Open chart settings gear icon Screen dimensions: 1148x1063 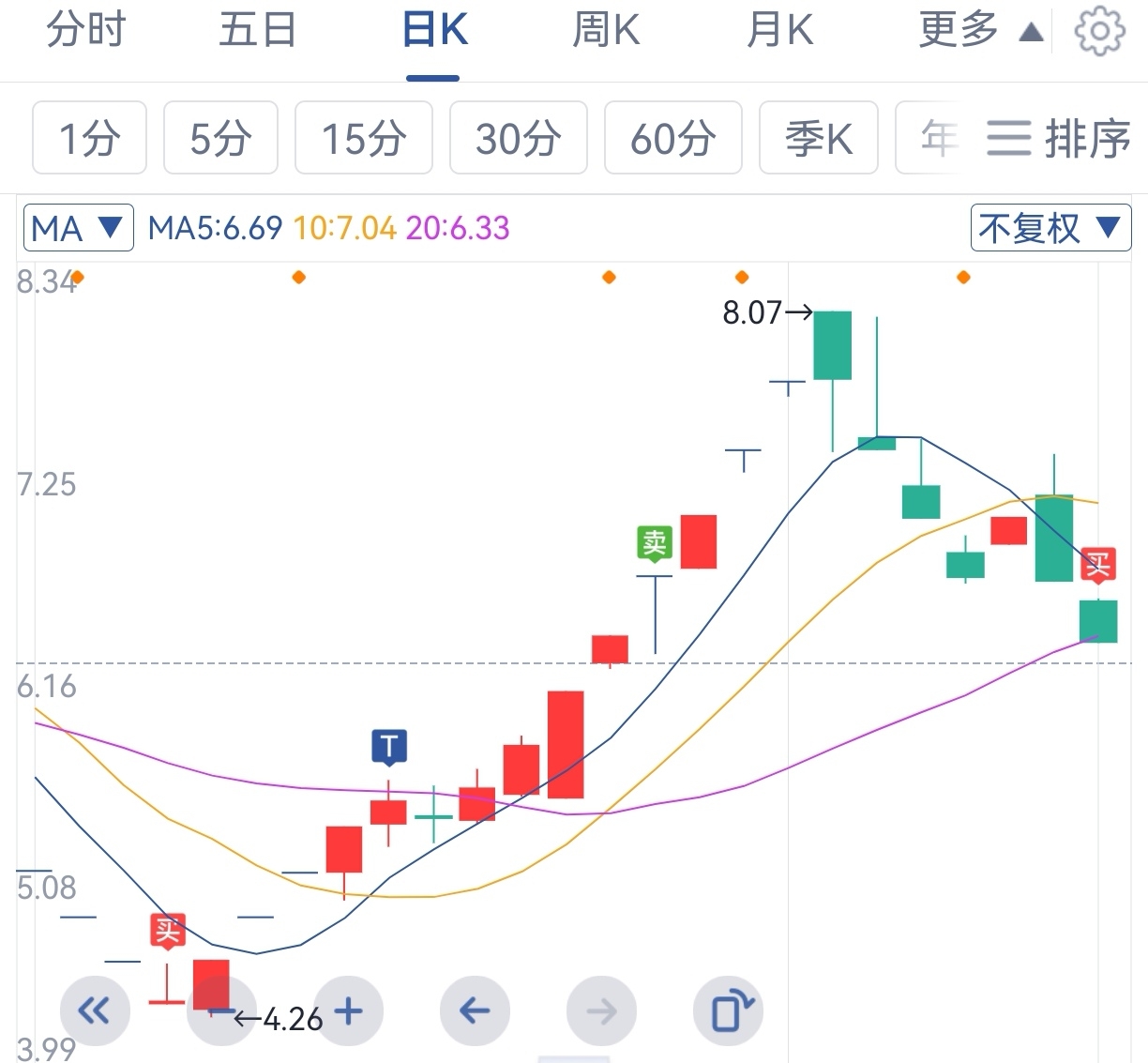pyautogui.click(x=1099, y=32)
